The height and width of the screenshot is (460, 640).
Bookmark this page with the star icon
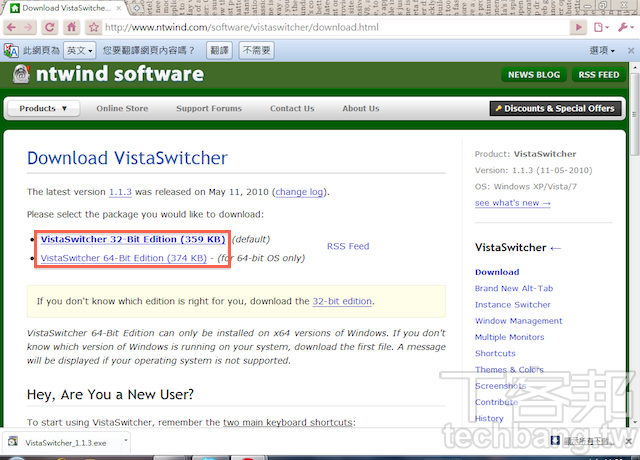[x=92, y=27]
